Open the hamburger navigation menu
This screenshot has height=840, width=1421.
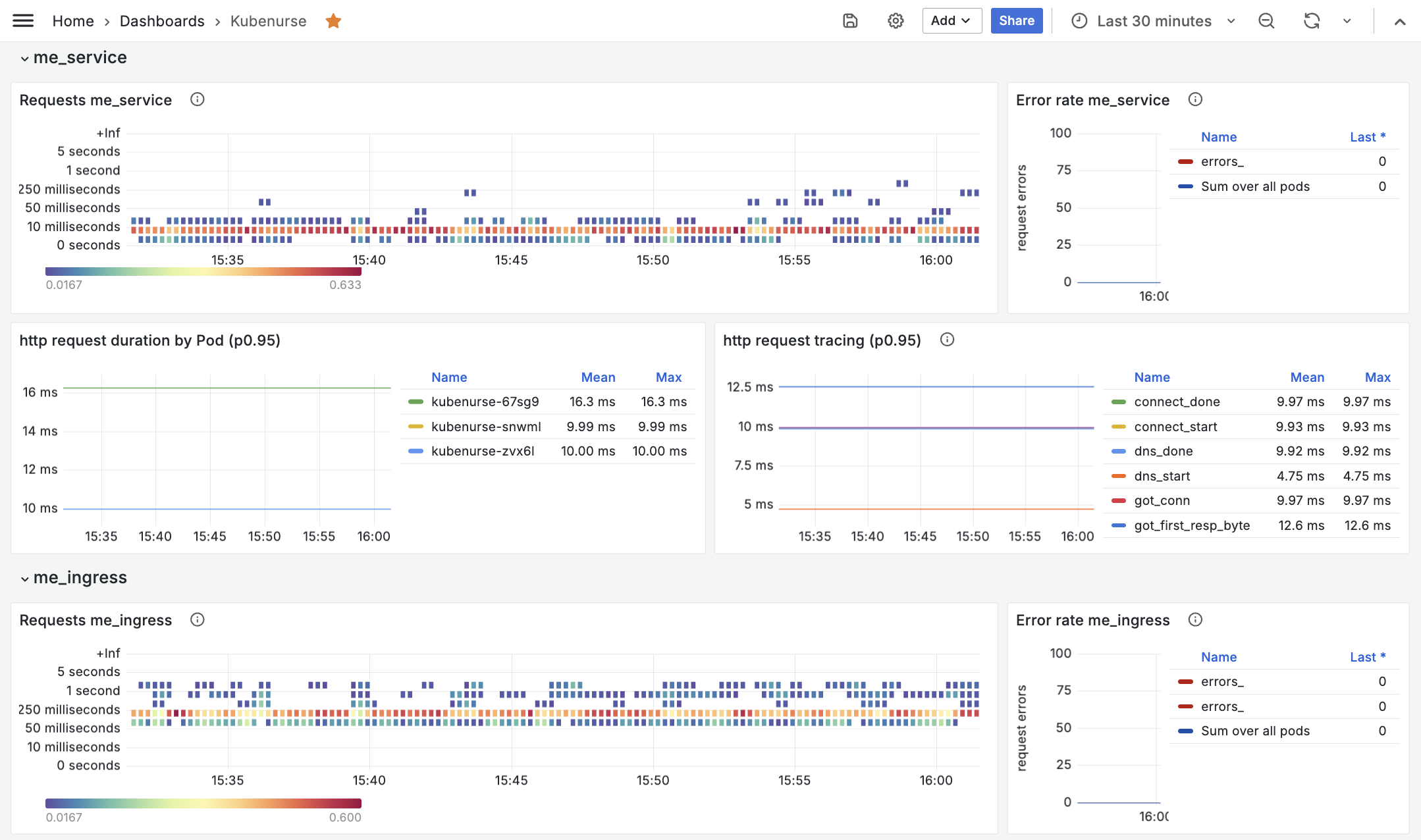(x=23, y=21)
